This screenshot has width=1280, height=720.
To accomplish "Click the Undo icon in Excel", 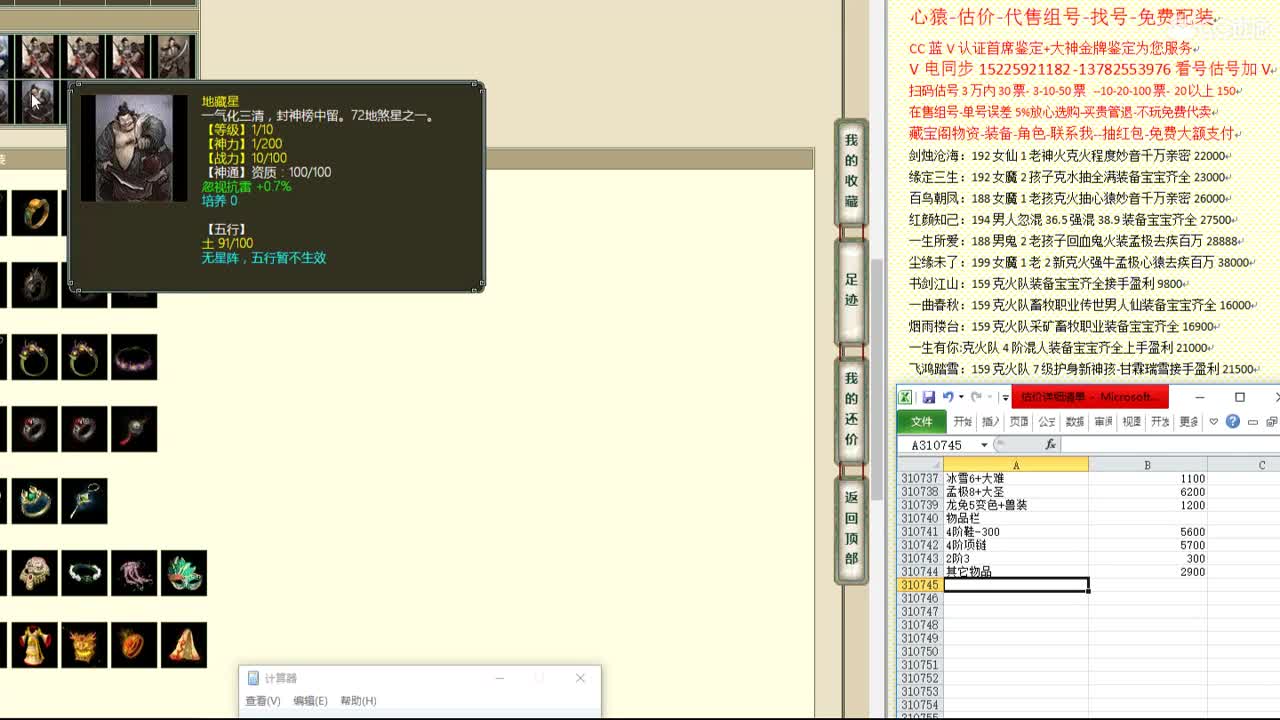I will point(947,397).
